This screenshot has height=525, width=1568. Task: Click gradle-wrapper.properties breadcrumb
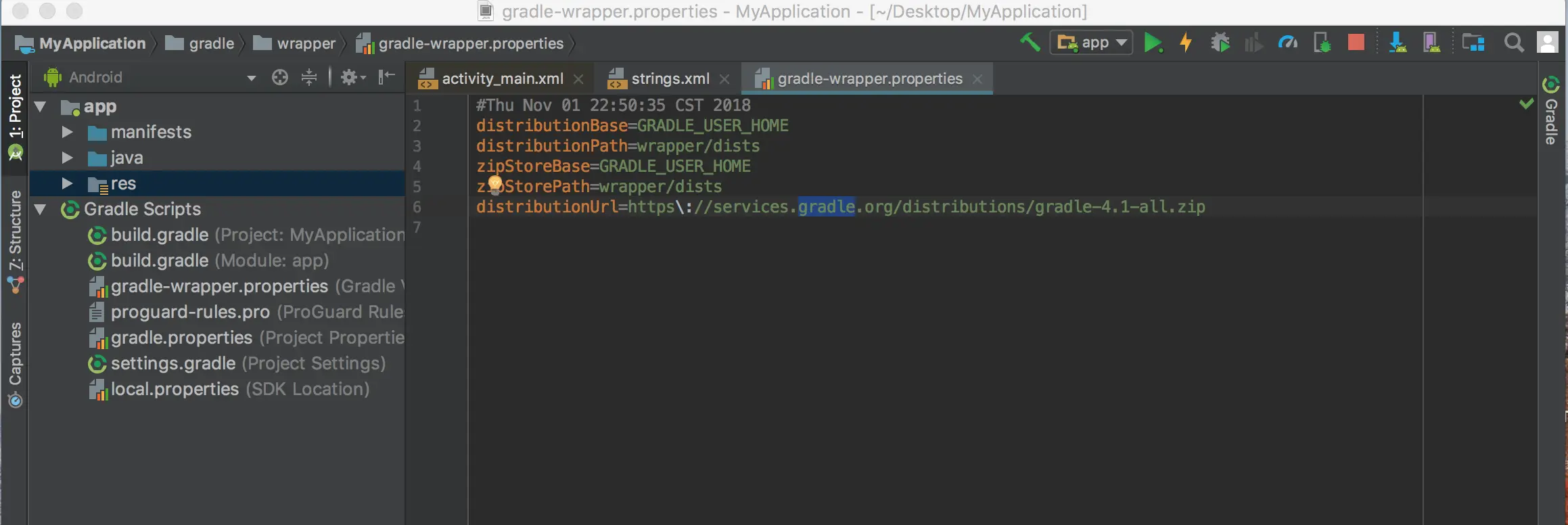pyautogui.click(x=459, y=43)
